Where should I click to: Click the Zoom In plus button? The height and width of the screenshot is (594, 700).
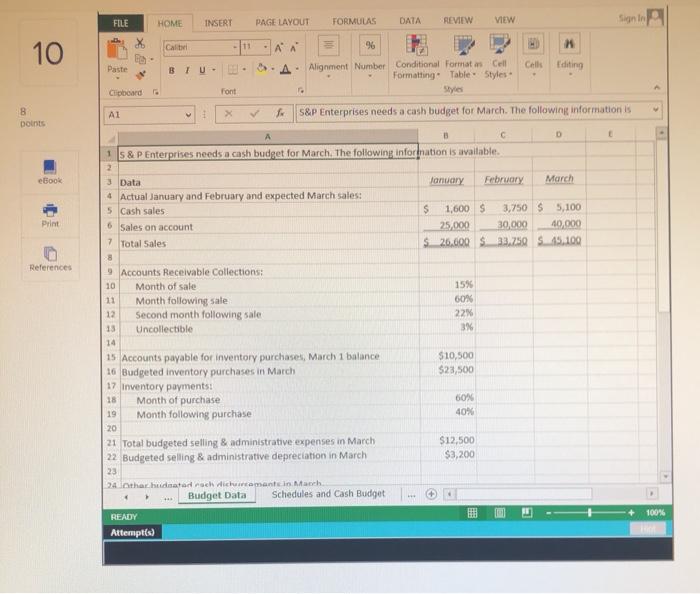click(x=631, y=513)
